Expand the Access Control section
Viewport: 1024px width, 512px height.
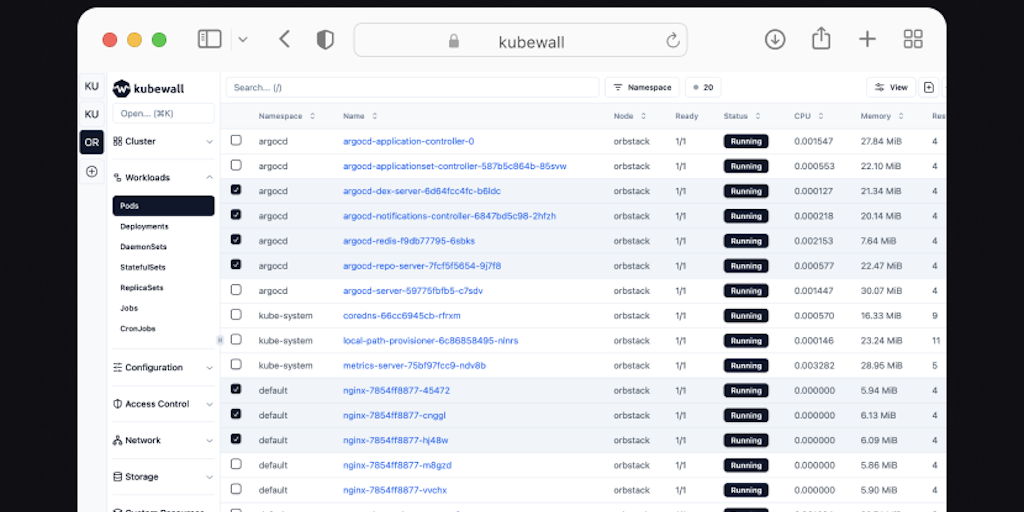(x=163, y=404)
